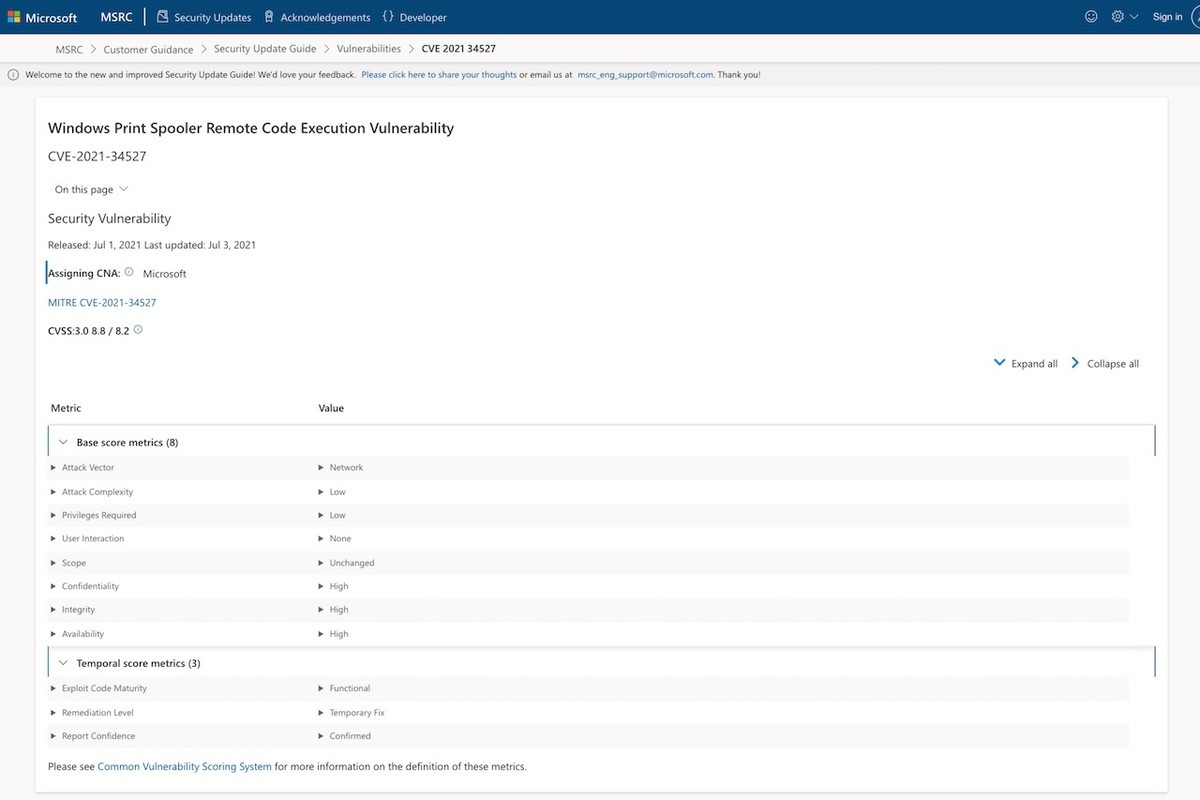The width and height of the screenshot is (1200, 800).
Task: Click the Acknowledgements badge icon
Action: [268, 17]
